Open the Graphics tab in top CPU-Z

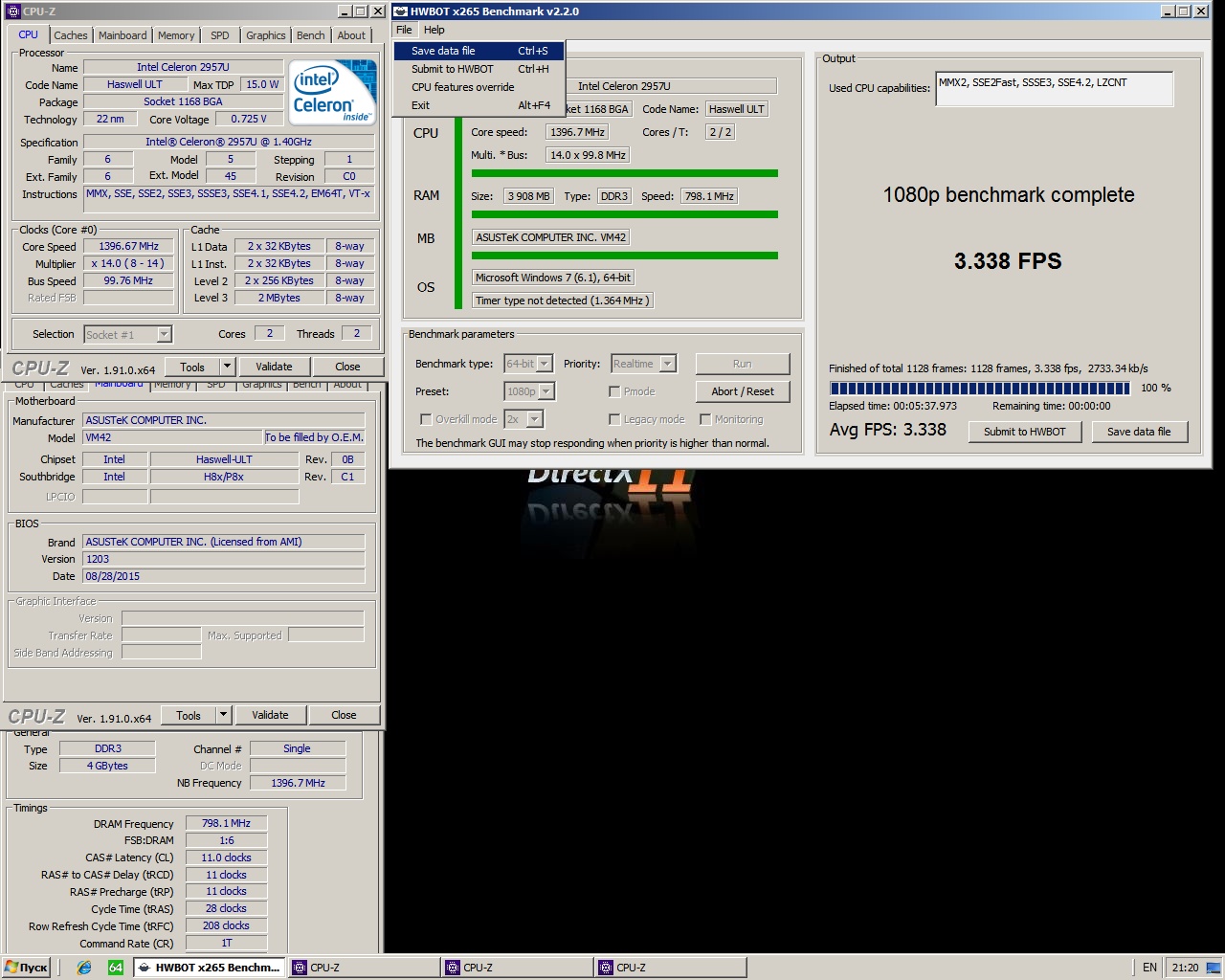[265, 35]
